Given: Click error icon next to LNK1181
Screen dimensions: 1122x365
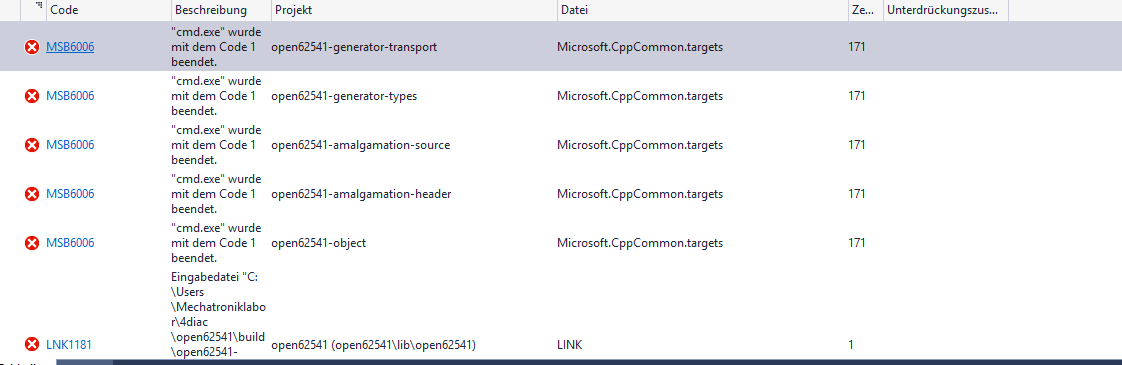Looking at the screenshot, I should pyautogui.click(x=31, y=345).
